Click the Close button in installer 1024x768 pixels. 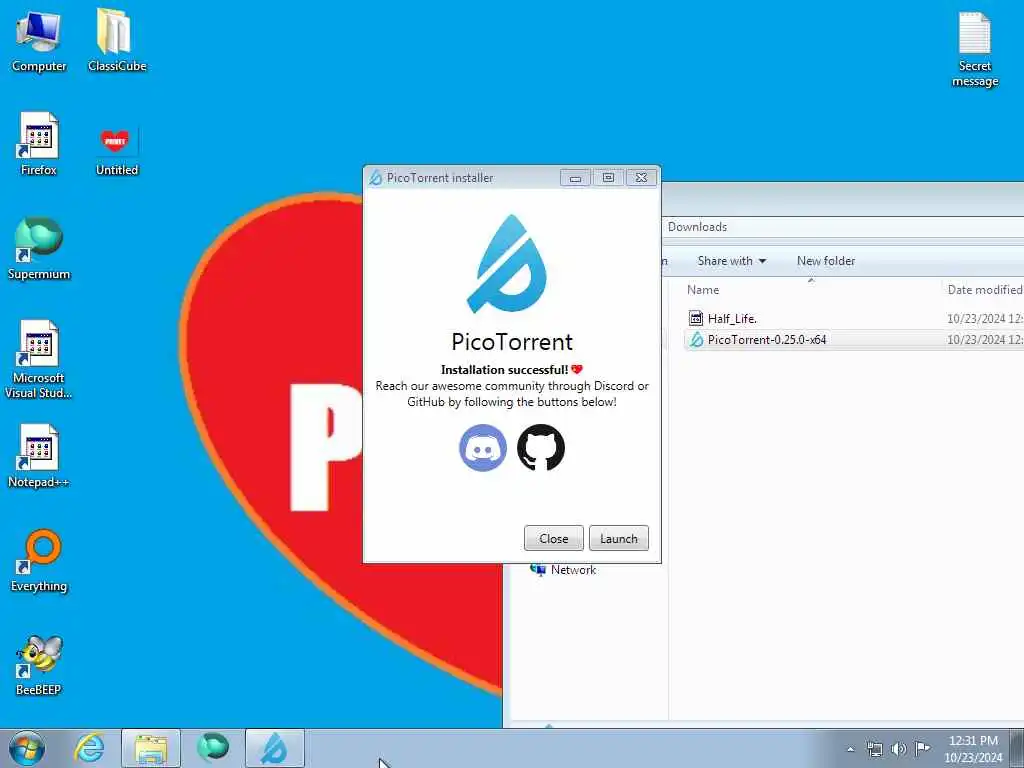(553, 538)
